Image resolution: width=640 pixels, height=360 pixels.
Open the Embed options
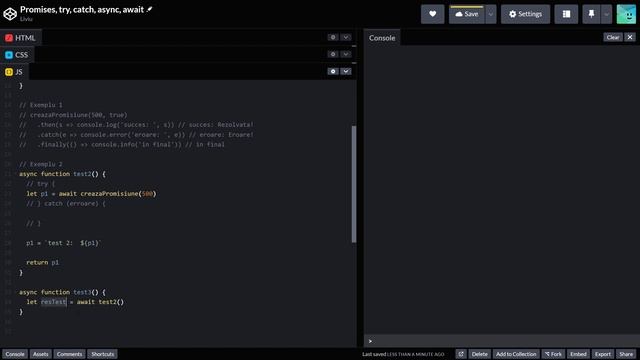click(x=578, y=354)
